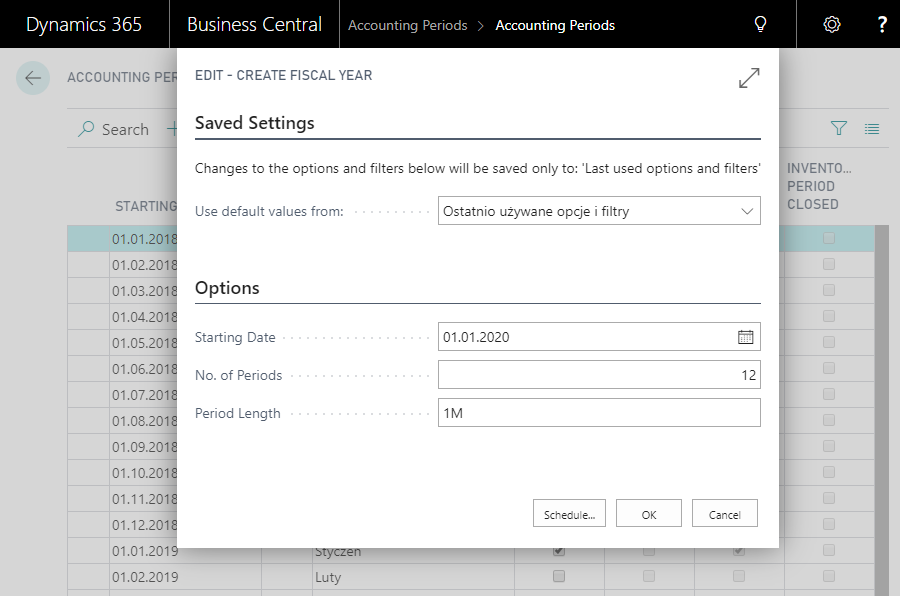The image size is (900, 596).
Task: Select the 01.01.2019 starting date cell
Action: tap(185, 551)
